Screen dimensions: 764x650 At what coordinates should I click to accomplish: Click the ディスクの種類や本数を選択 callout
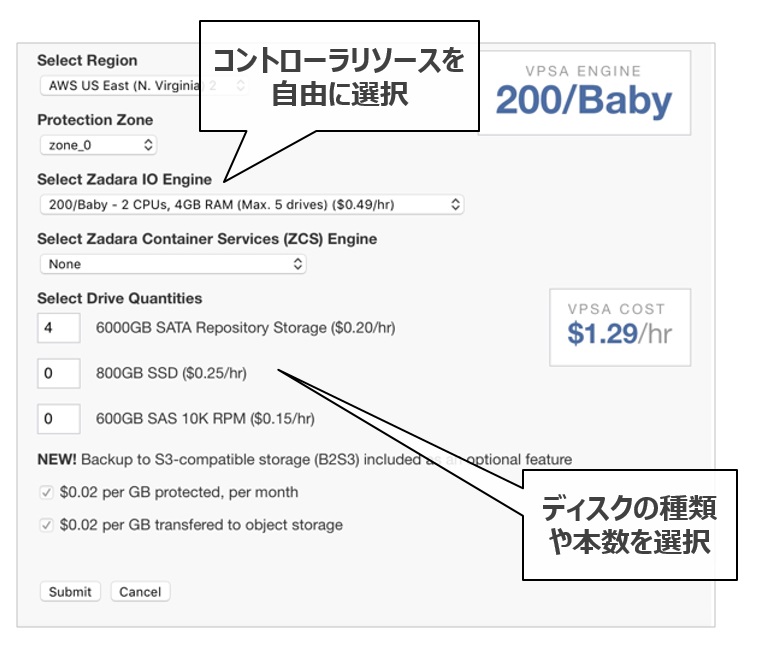click(x=629, y=524)
